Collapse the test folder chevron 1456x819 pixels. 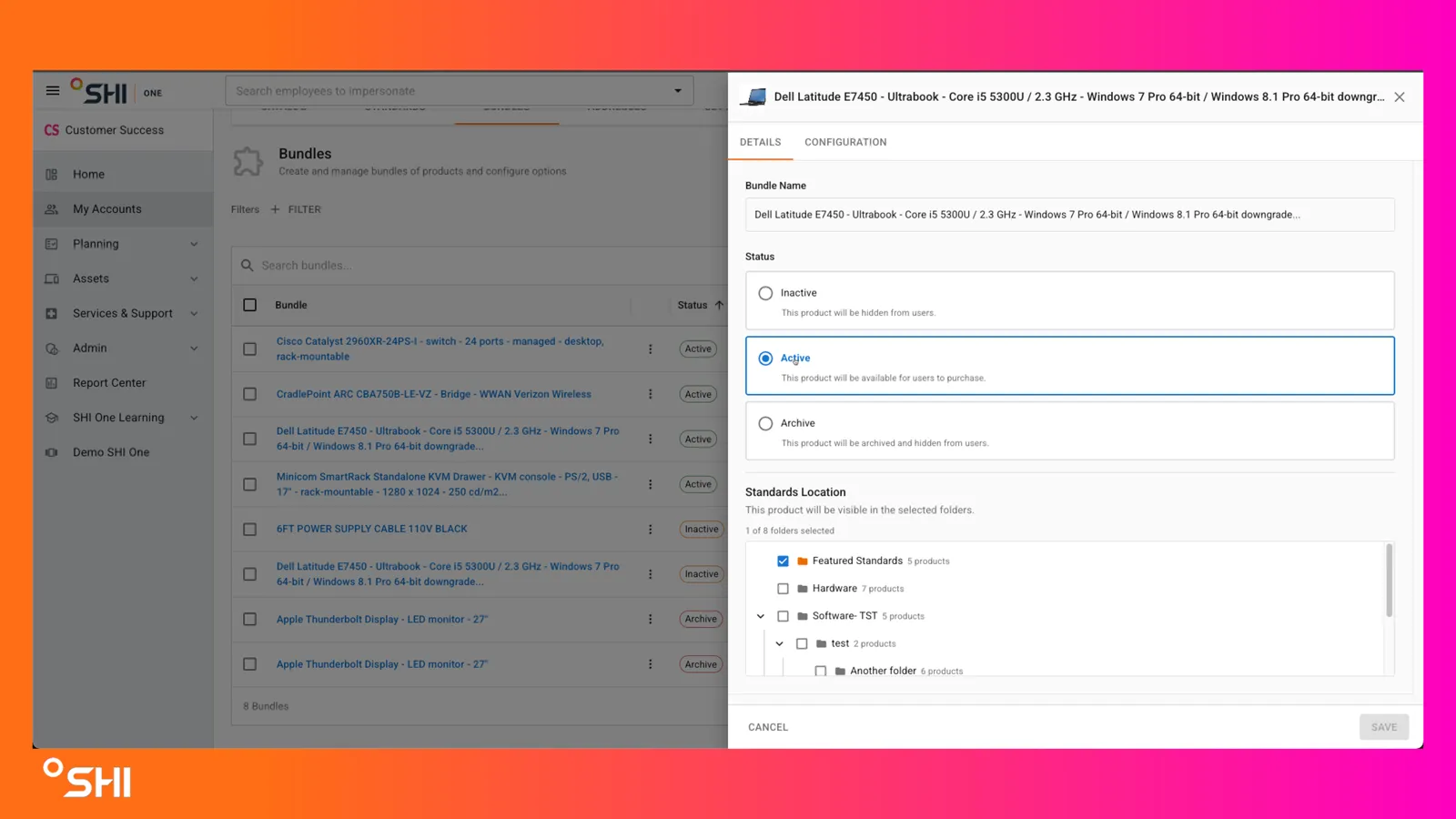pos(780,643)
